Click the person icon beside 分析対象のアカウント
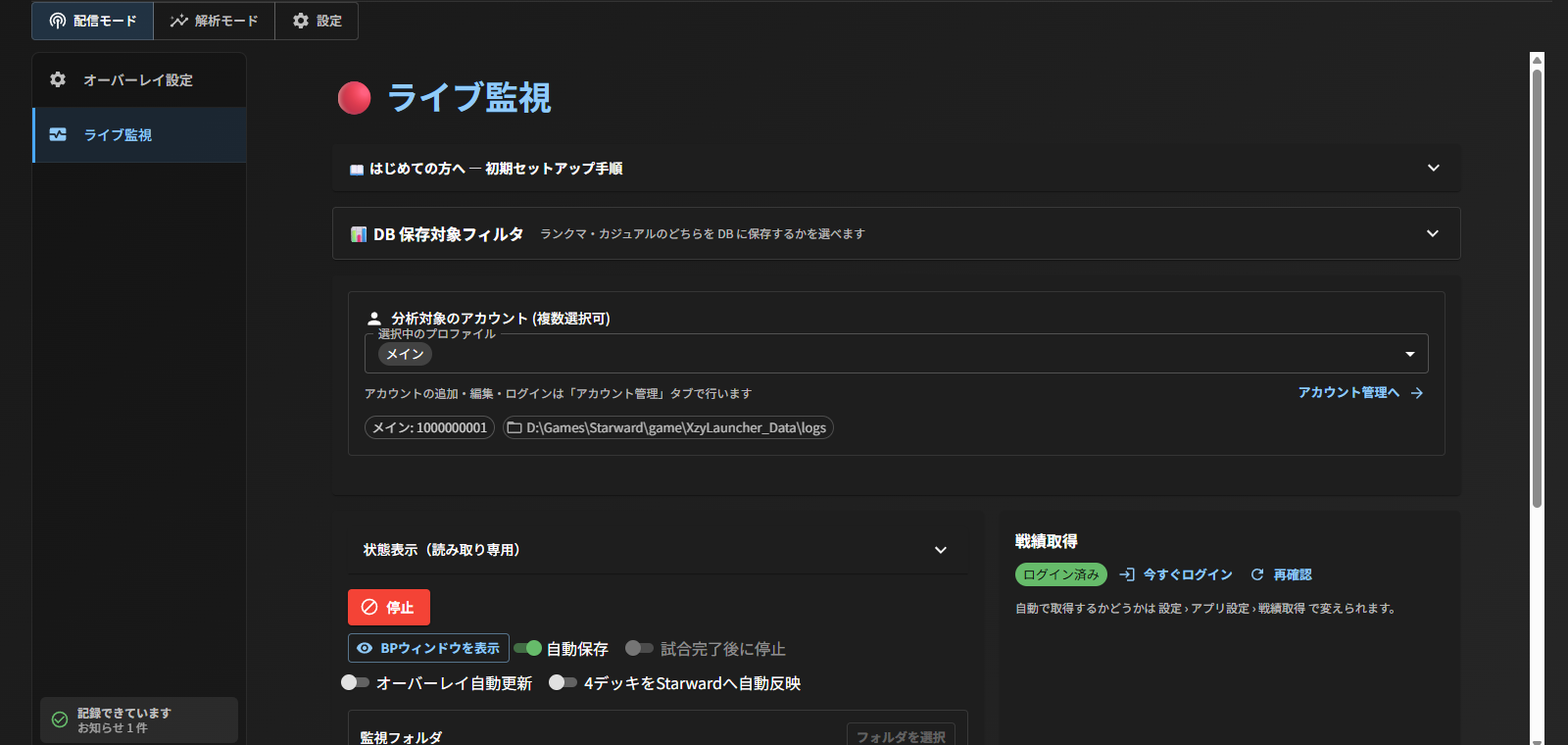This screenshot has height=745, width=1568. click(x=373, y=319)
